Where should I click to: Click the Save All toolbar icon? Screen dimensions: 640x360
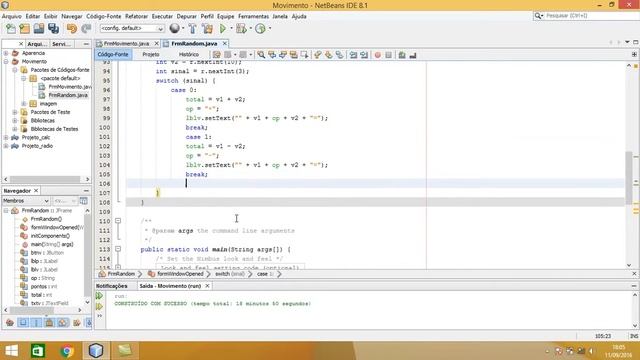[x=53, y=29]
